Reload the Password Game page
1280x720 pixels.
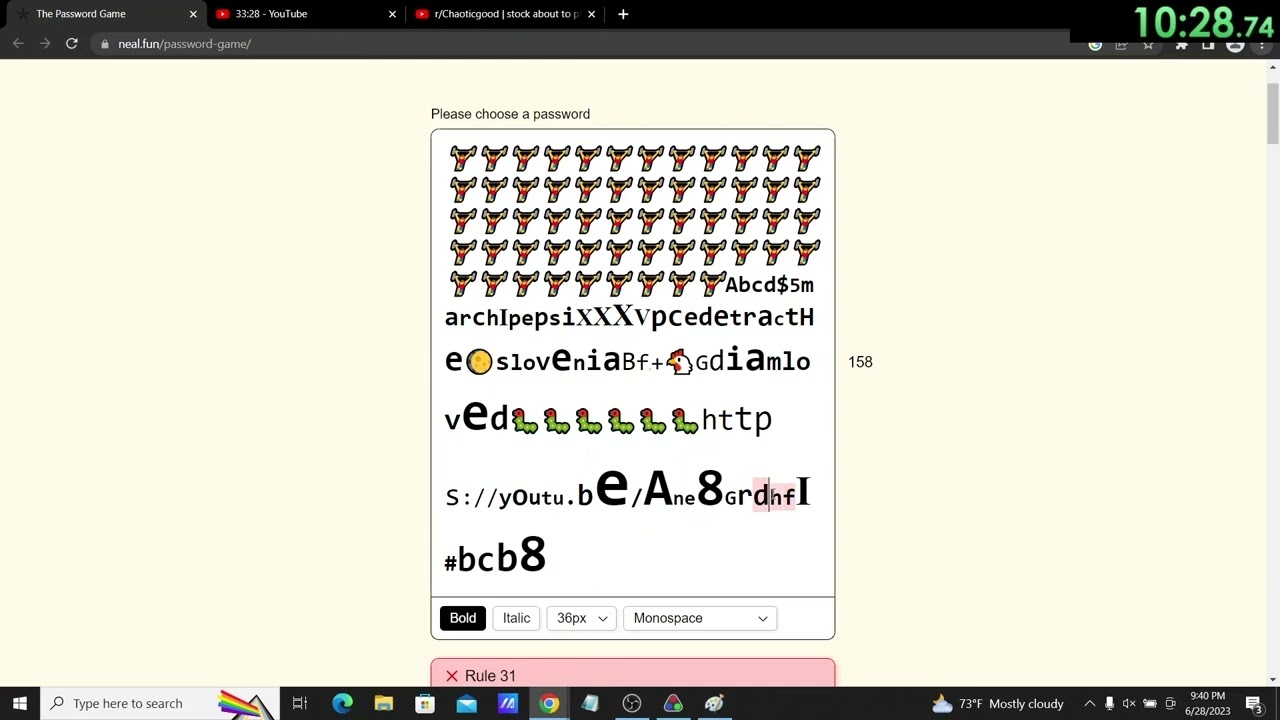click(x=70, y=43)
